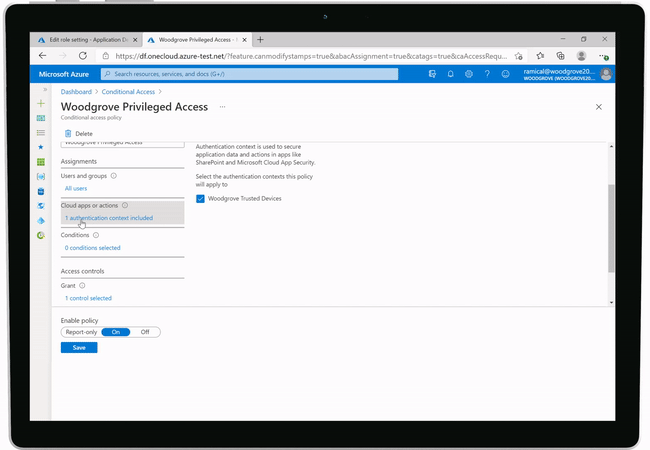
Task: Open the user account menu
Action: [606, 74]
